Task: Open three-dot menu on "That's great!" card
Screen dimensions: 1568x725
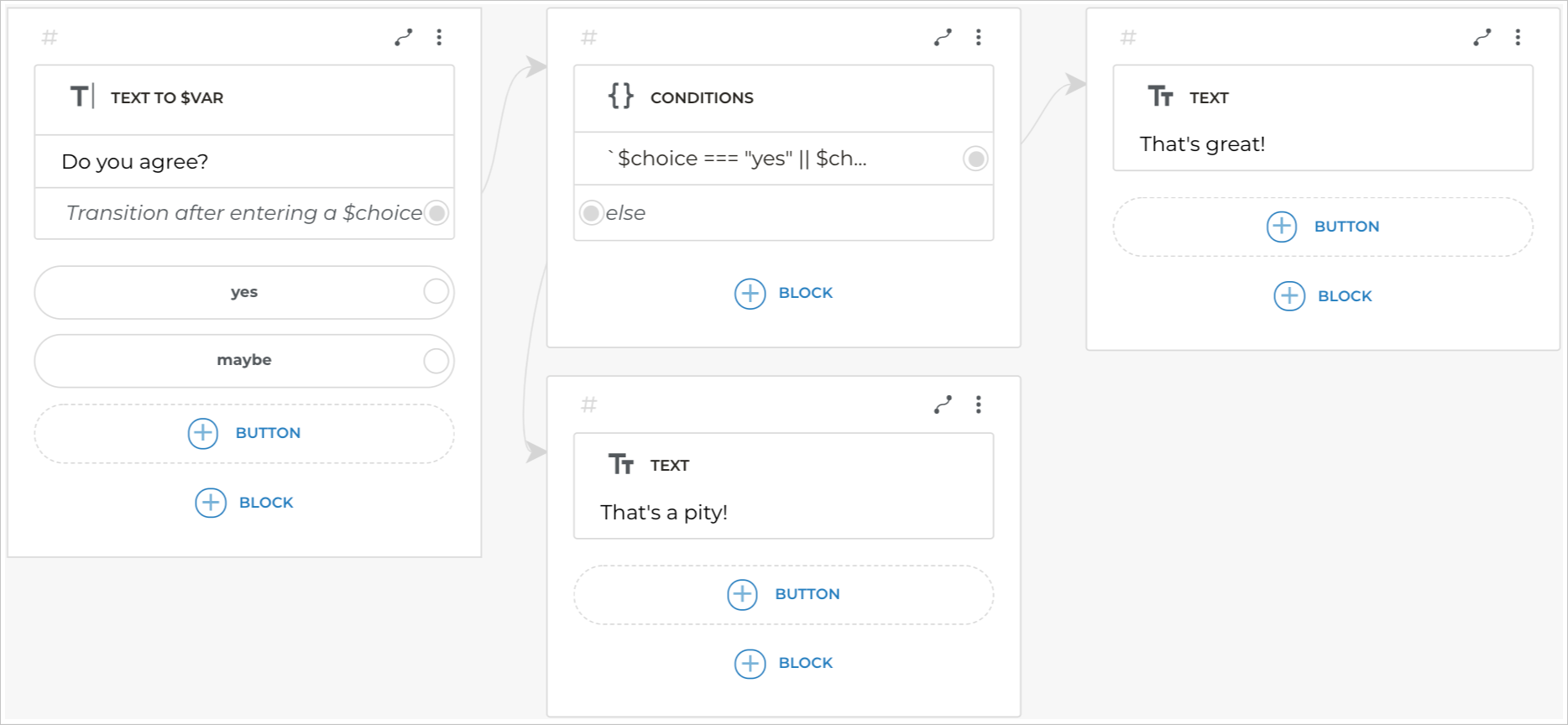Action: pos(1518,37)
